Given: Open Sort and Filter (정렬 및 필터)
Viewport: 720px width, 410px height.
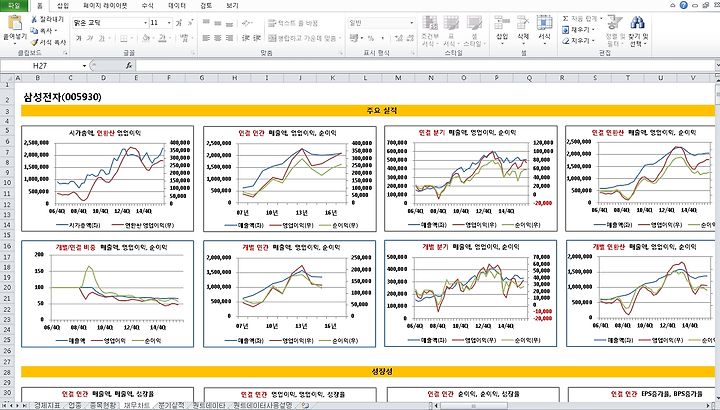Looking at the screenshot, I should point(615,31).
